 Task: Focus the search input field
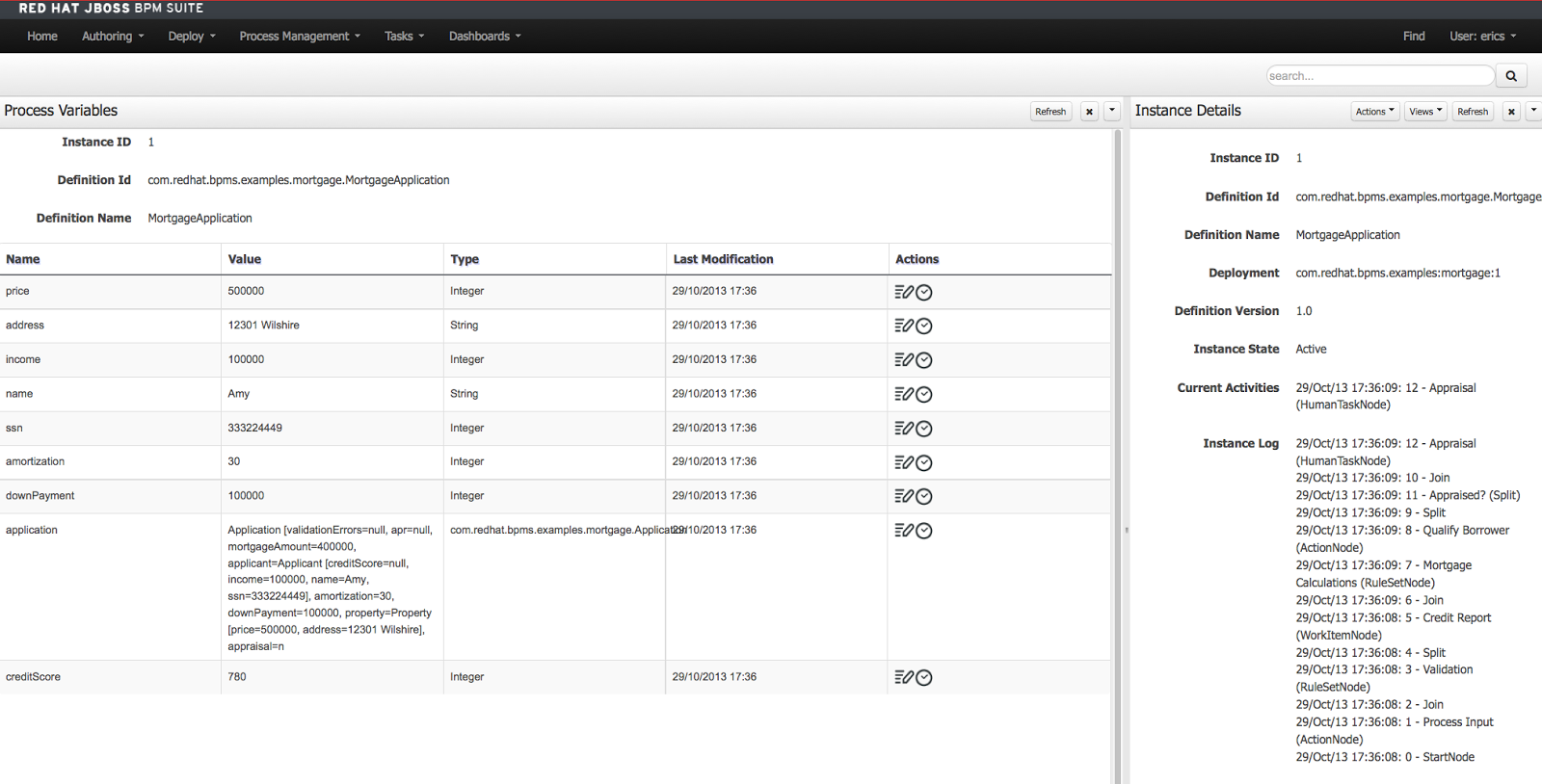1380,76
